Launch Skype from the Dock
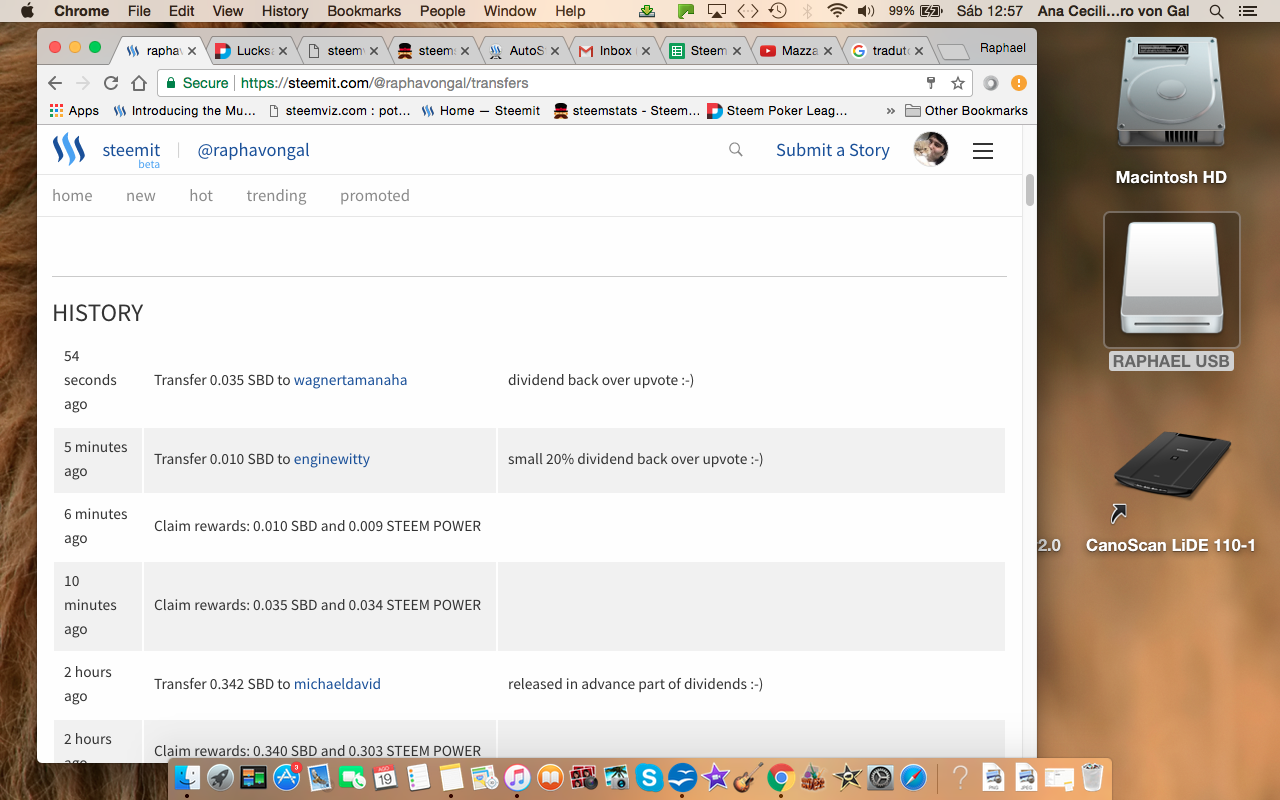Image resolution: width=1280 pixels, height=800 pixels. [x=649, y=777]
